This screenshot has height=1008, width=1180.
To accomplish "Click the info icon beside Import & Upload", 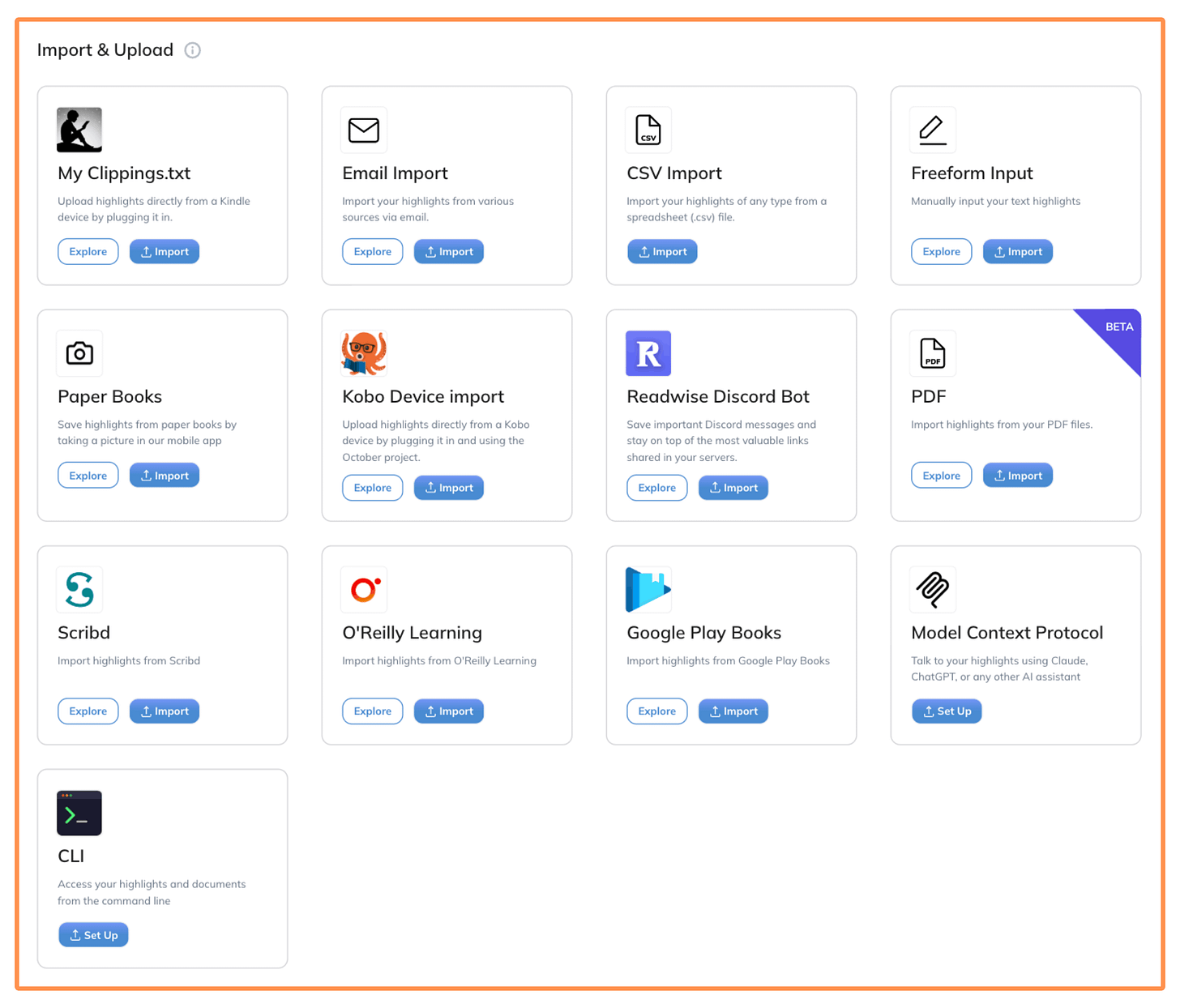I will point(192,50).
